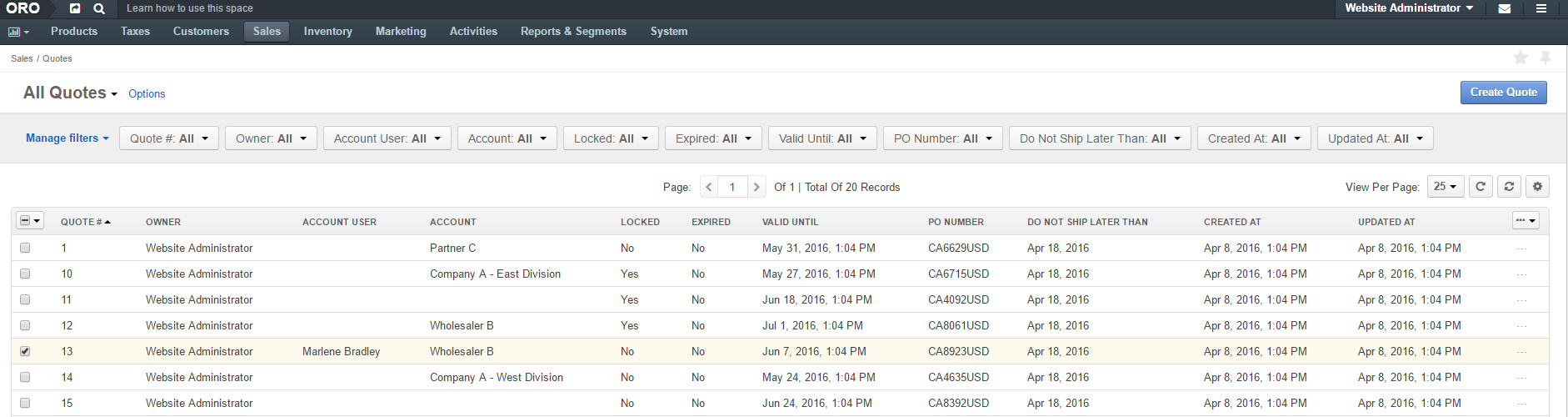Screen dimensions: 1568x417
Task: Open select-all checkbox dropdown in header
Action: pyautogui.click(x=30, y=221)
